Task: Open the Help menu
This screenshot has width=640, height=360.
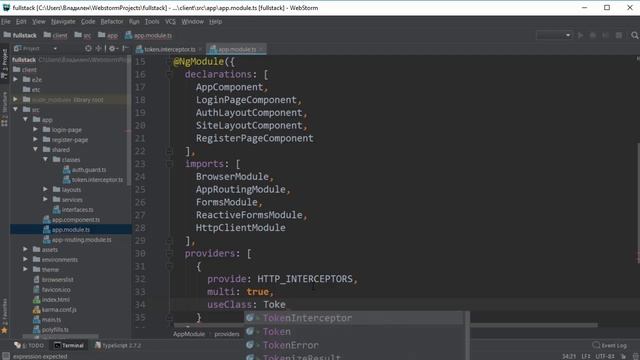Action: pos(216,22)
